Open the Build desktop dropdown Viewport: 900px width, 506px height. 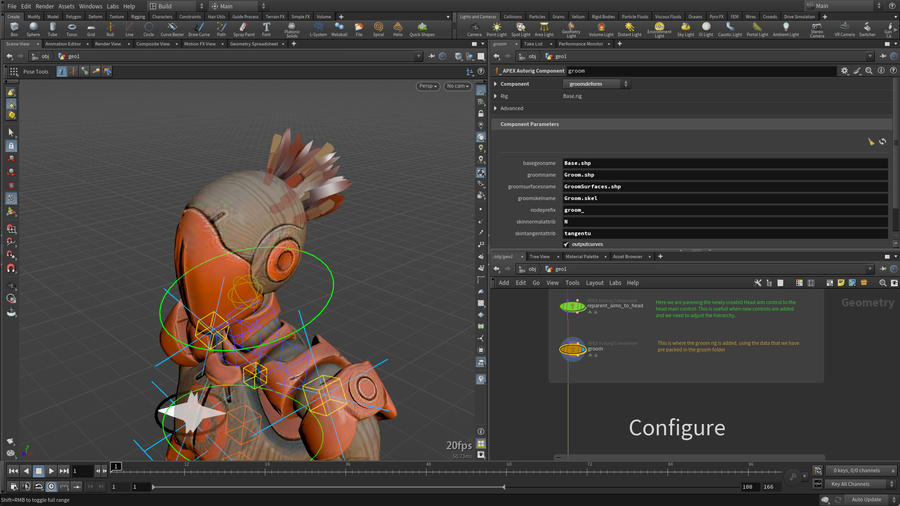pyautogui.click(x=176, y=6)
